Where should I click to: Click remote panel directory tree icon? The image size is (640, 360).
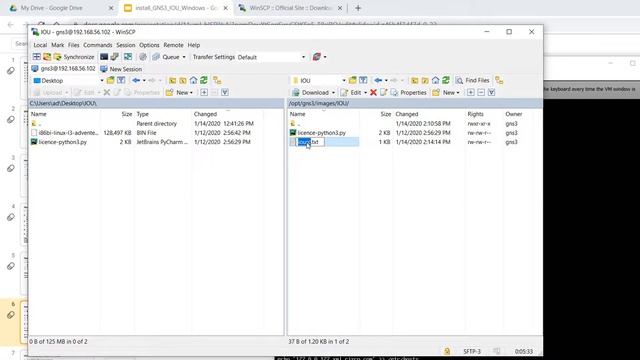point(499,80)
